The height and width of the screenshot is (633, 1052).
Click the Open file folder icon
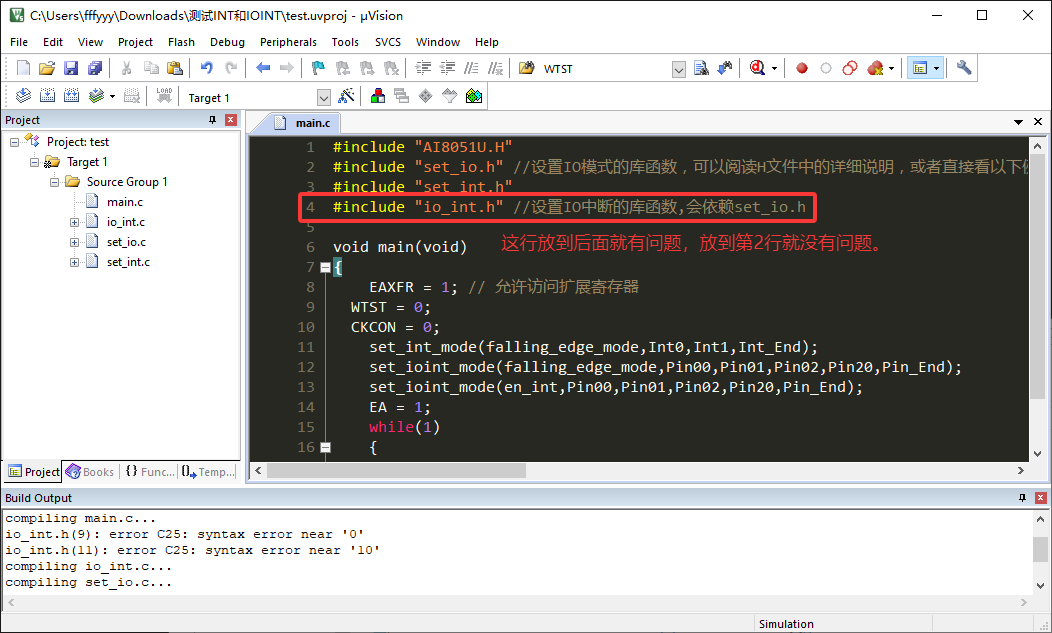point(47,68)
